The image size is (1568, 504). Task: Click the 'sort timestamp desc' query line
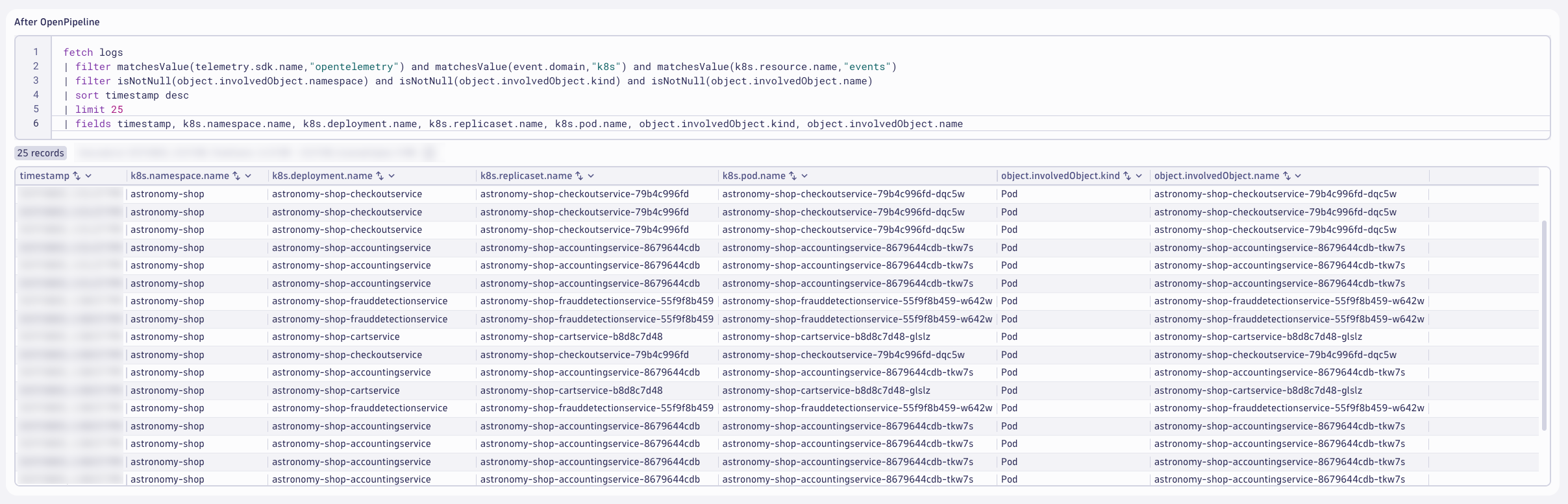click(127, 95)
